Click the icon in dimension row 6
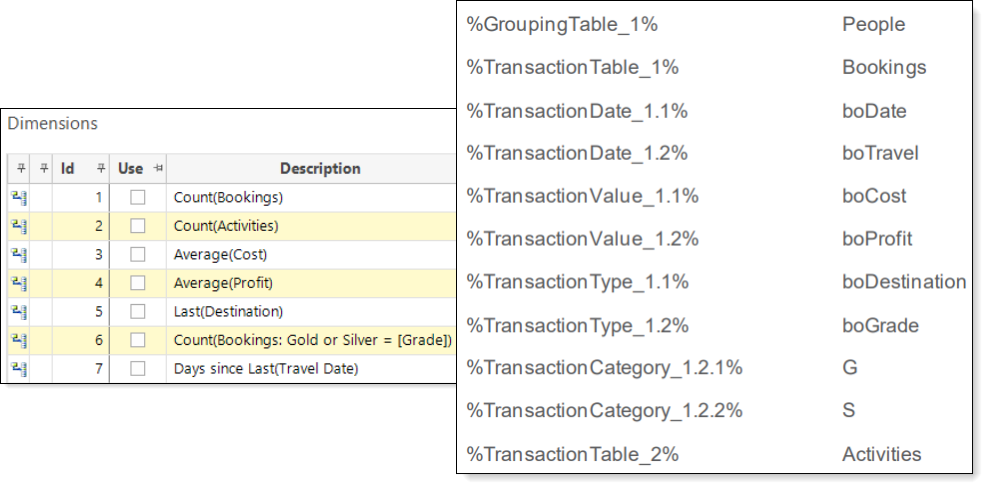Screen dimensions: 990x491 (x=20, y=340)
